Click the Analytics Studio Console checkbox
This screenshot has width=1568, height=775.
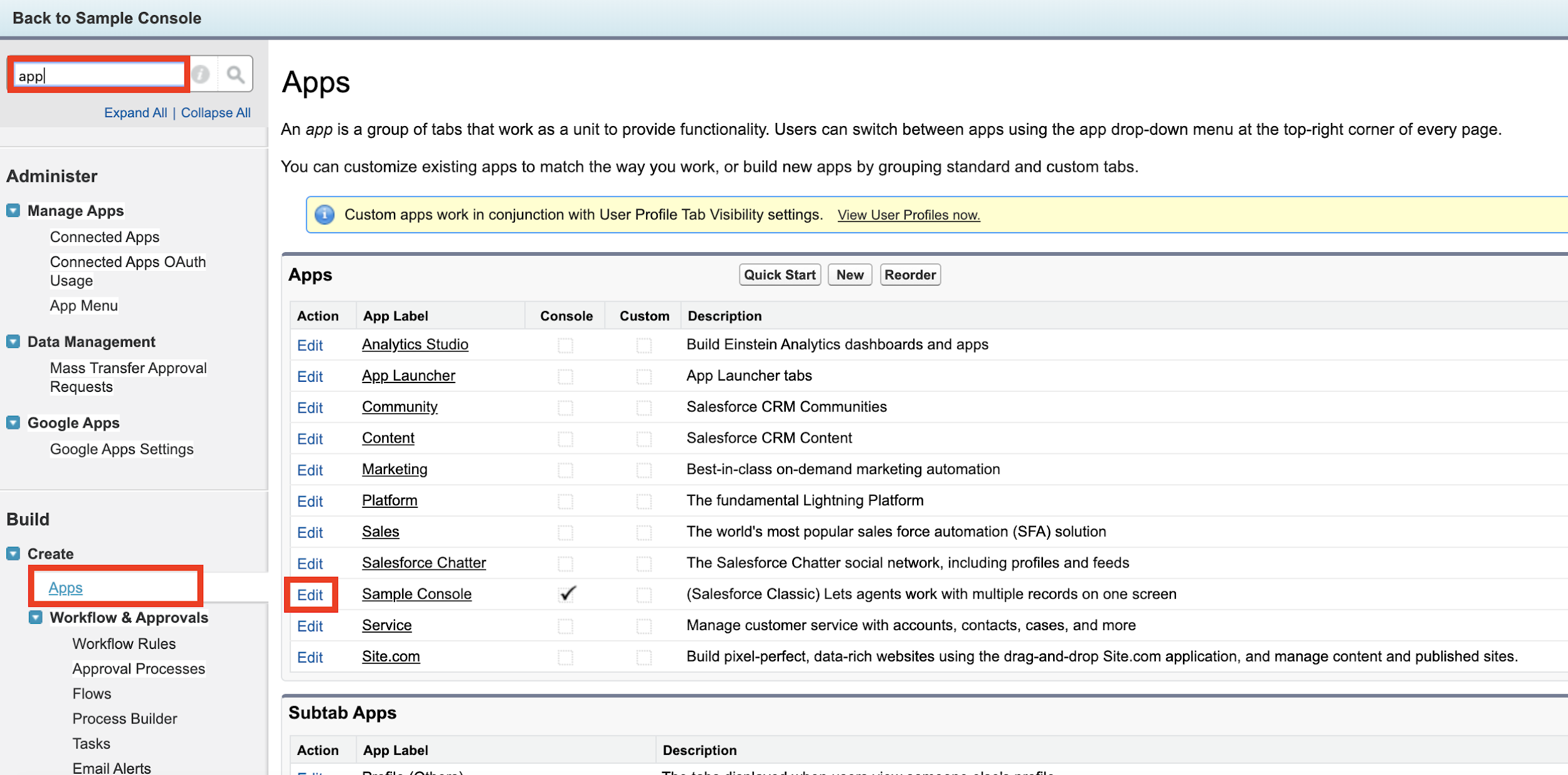point(565,345)
